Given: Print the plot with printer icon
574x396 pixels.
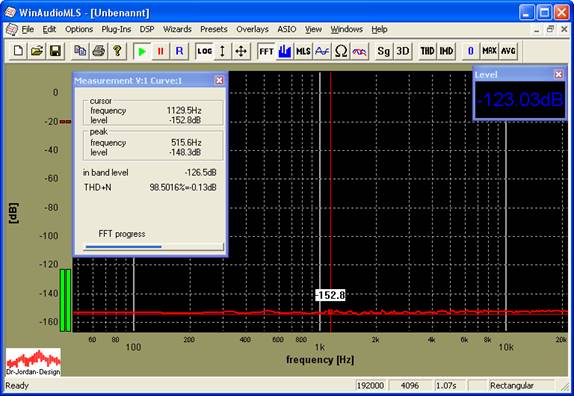Looking at the screenshot, I should (x=98, y=51).
